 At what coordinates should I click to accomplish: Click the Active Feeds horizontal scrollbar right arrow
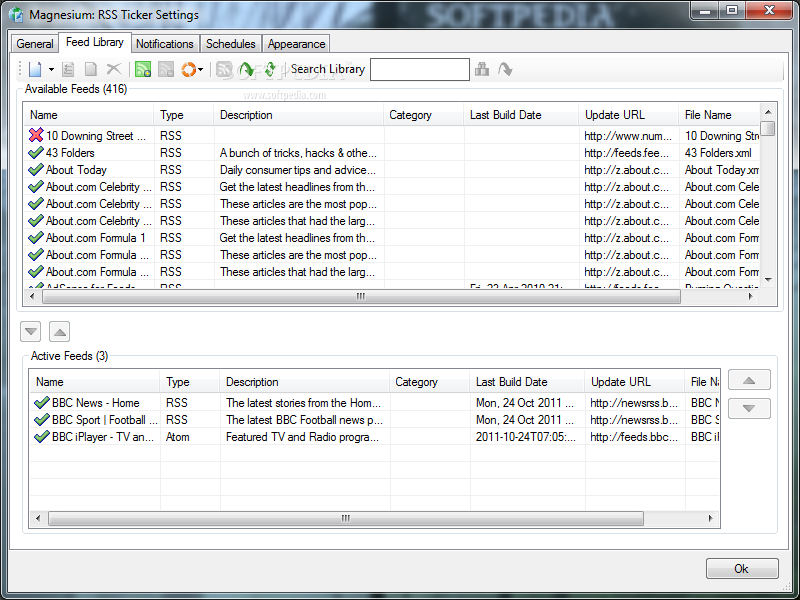point(710,518)
